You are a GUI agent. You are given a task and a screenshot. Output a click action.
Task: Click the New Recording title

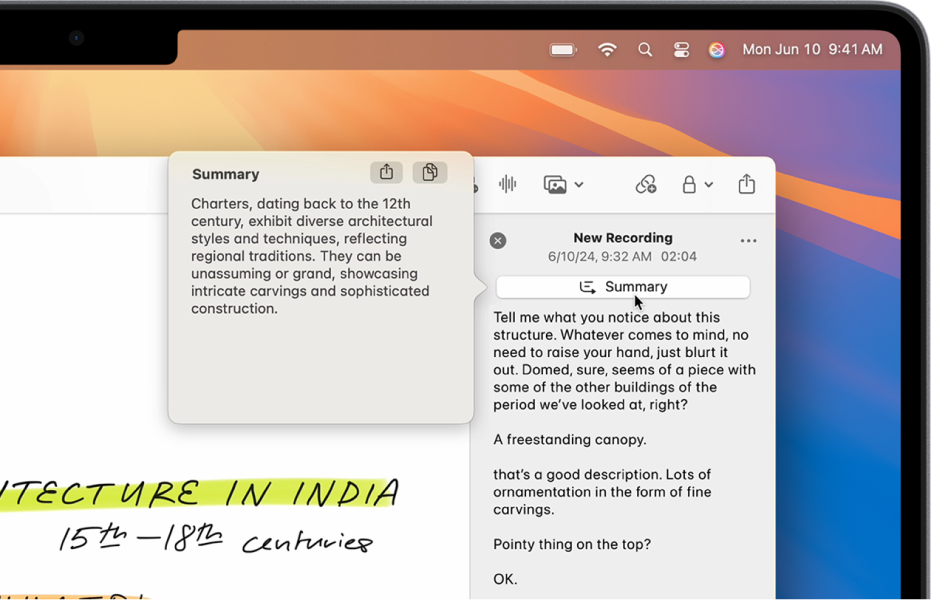(623, 238)
